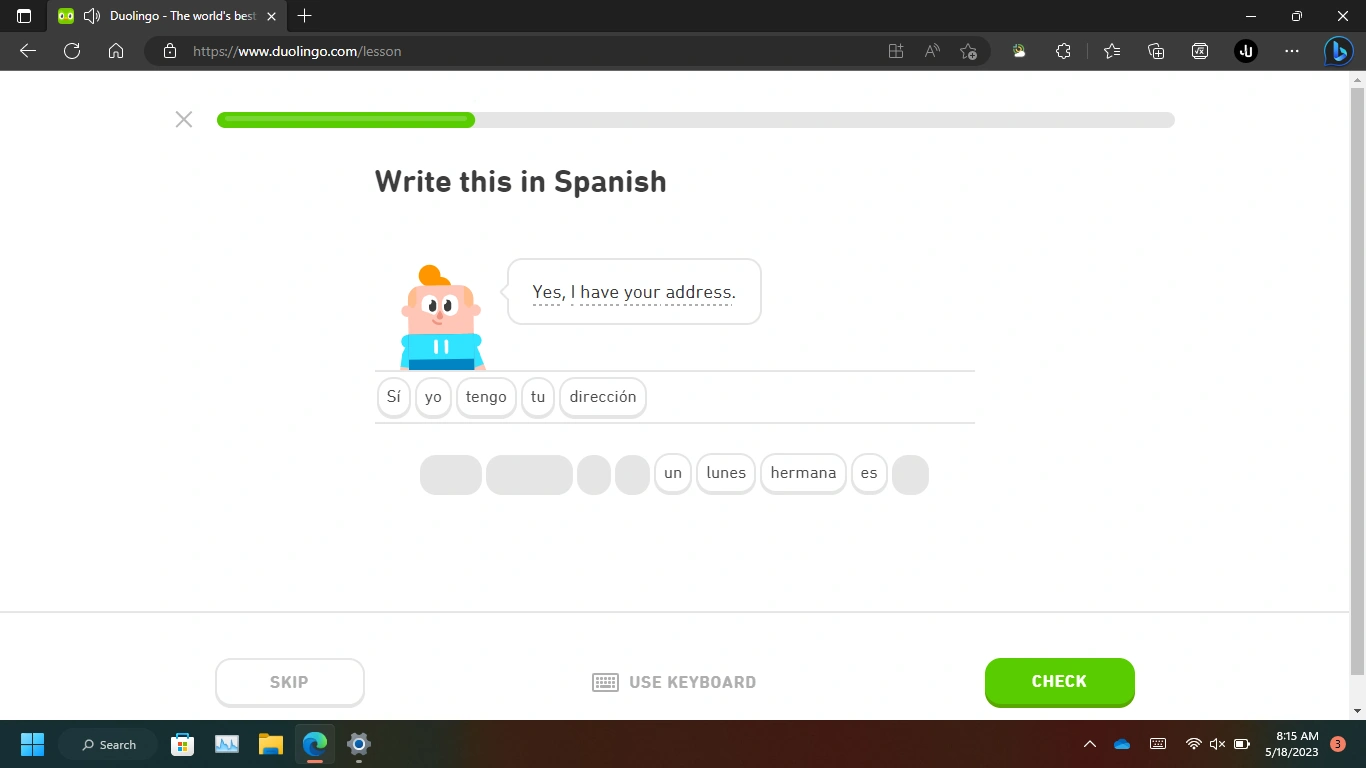Image resolution: width=1366 pixels, height=768 pixels.
Task: Click the split screen icon in the toolbar
Action: [x=895, y=51]
